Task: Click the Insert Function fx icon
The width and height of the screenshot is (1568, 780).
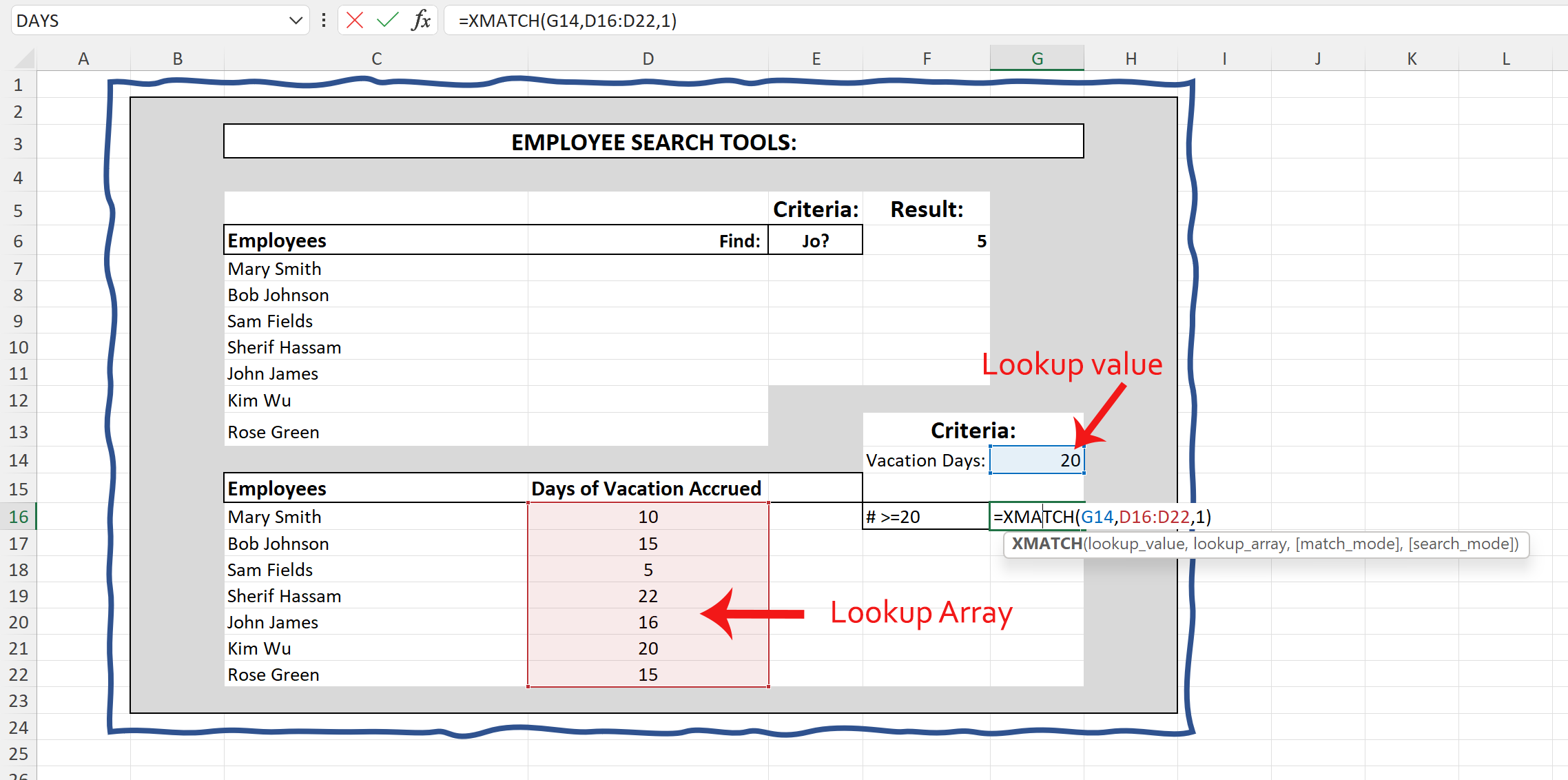Action: (x=422, y=20)
